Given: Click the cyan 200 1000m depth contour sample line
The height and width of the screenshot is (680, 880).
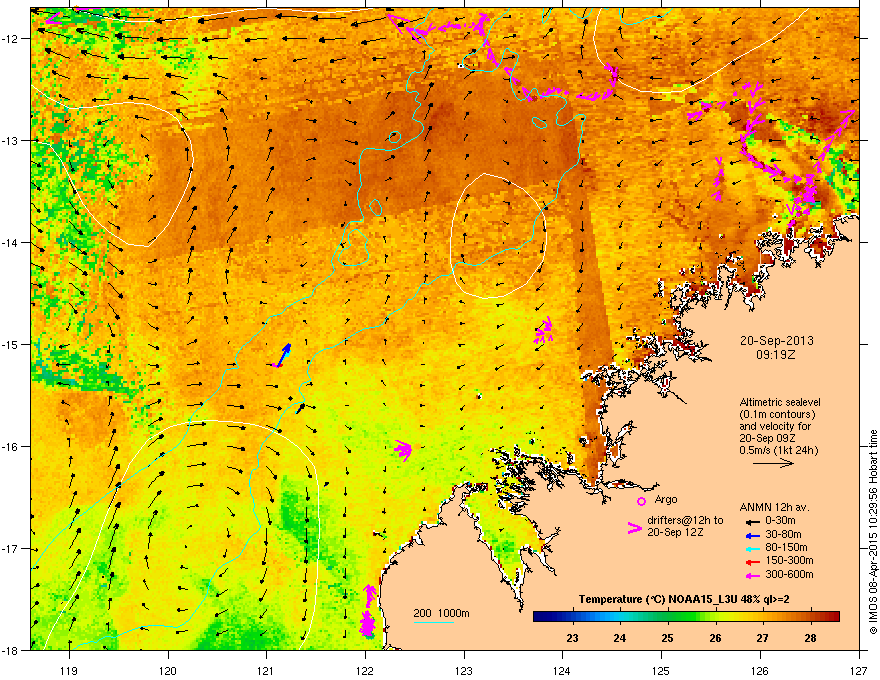Looking at the screenshot, I should (433, 622).
